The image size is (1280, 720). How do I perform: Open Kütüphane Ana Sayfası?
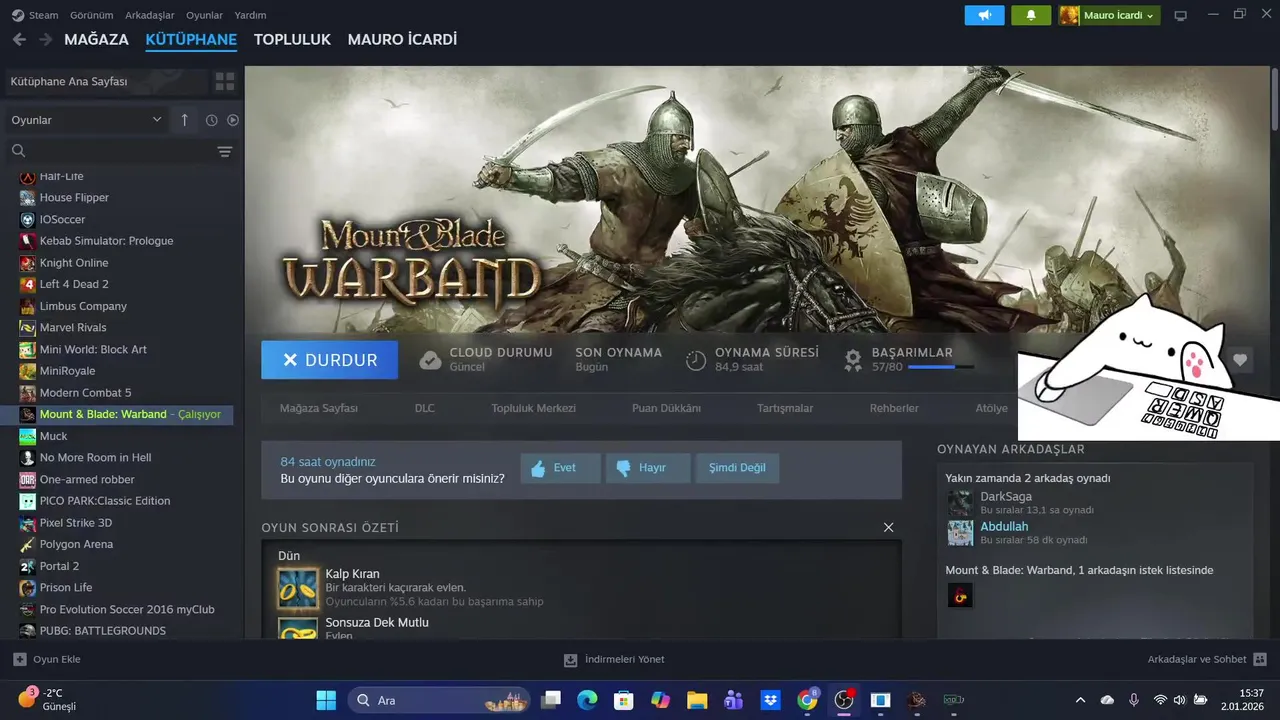(x=105, y=81)
